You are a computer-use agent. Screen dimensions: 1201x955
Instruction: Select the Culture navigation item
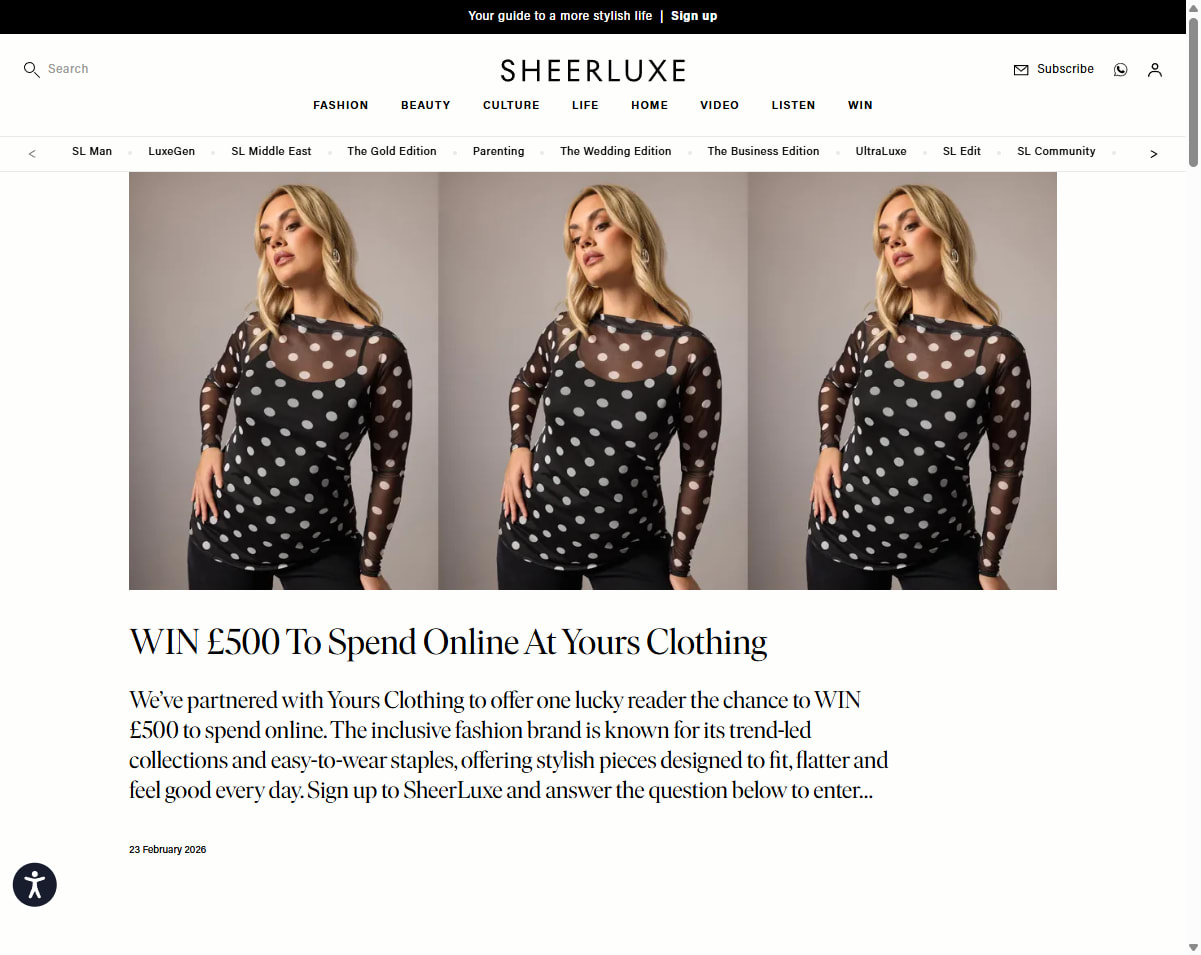[x=511, y=105]
